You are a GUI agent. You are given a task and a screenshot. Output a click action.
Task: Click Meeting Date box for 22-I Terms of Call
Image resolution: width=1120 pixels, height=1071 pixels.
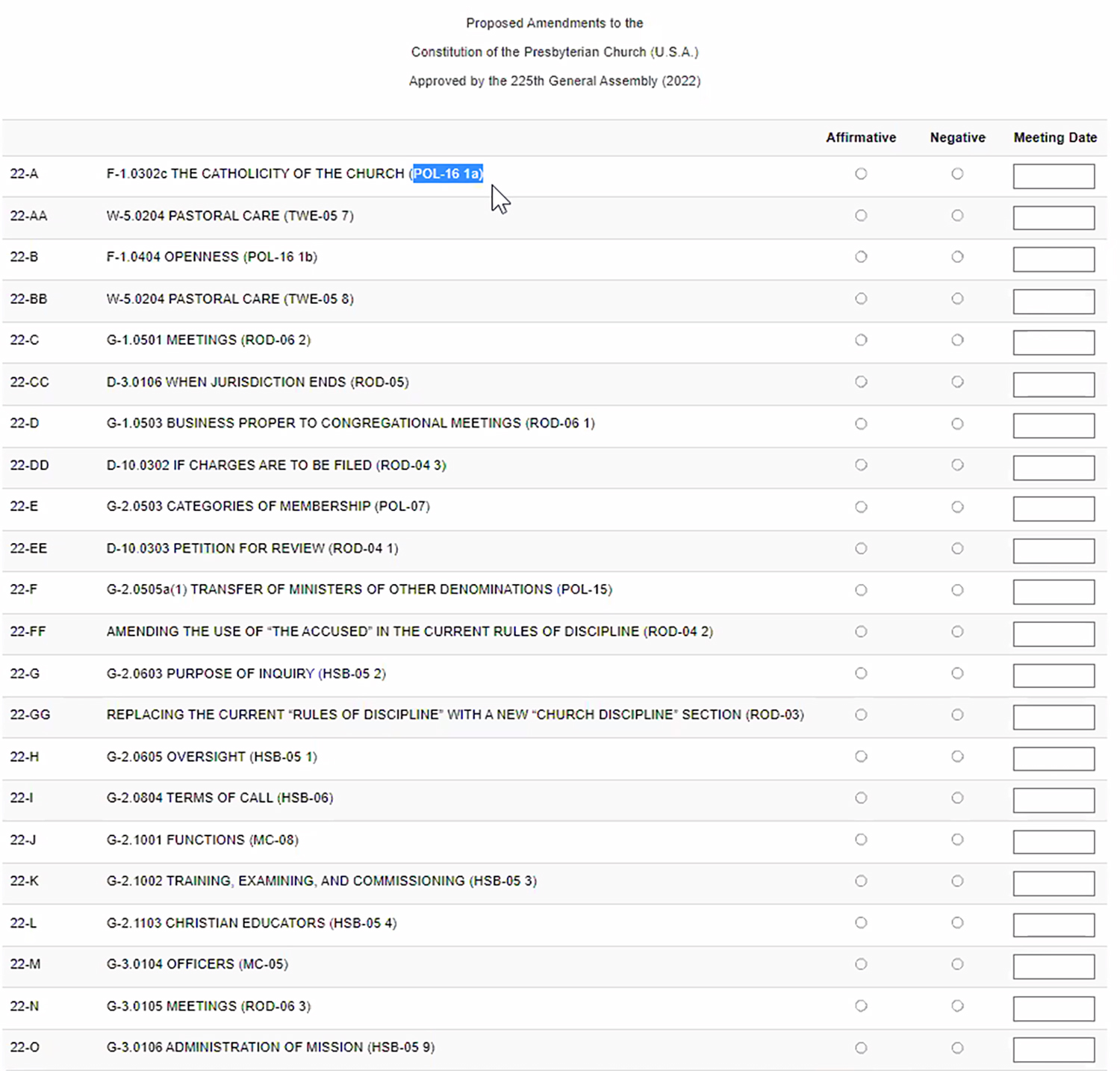click(1054, 801)
